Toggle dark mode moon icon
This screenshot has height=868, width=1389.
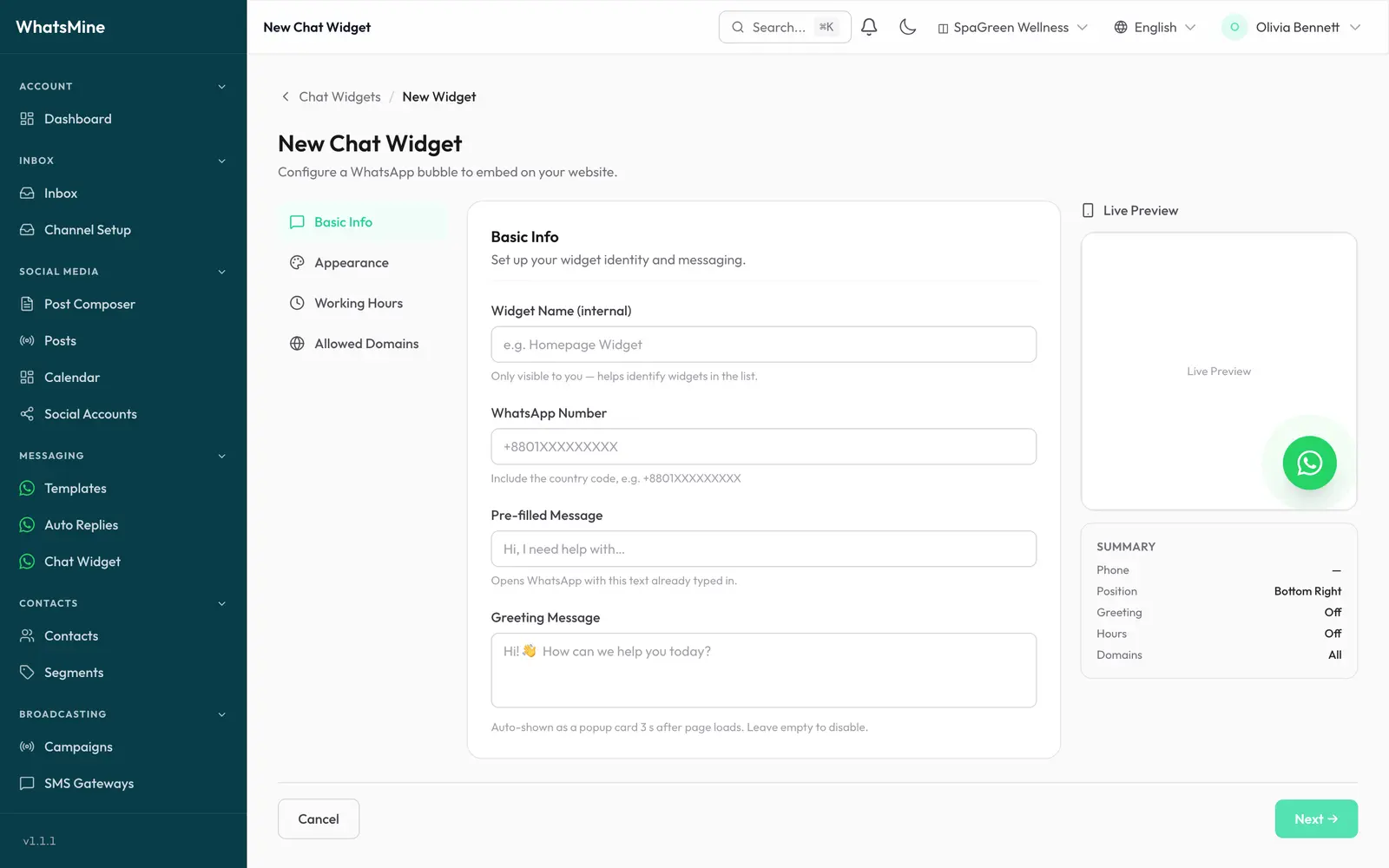[908, 27]
